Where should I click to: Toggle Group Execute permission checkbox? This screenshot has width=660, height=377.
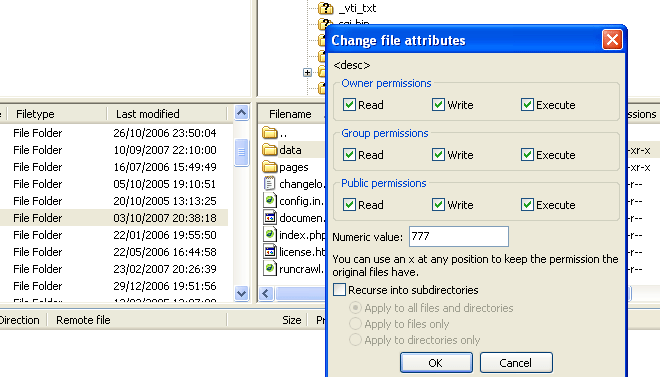click(527, 154)
